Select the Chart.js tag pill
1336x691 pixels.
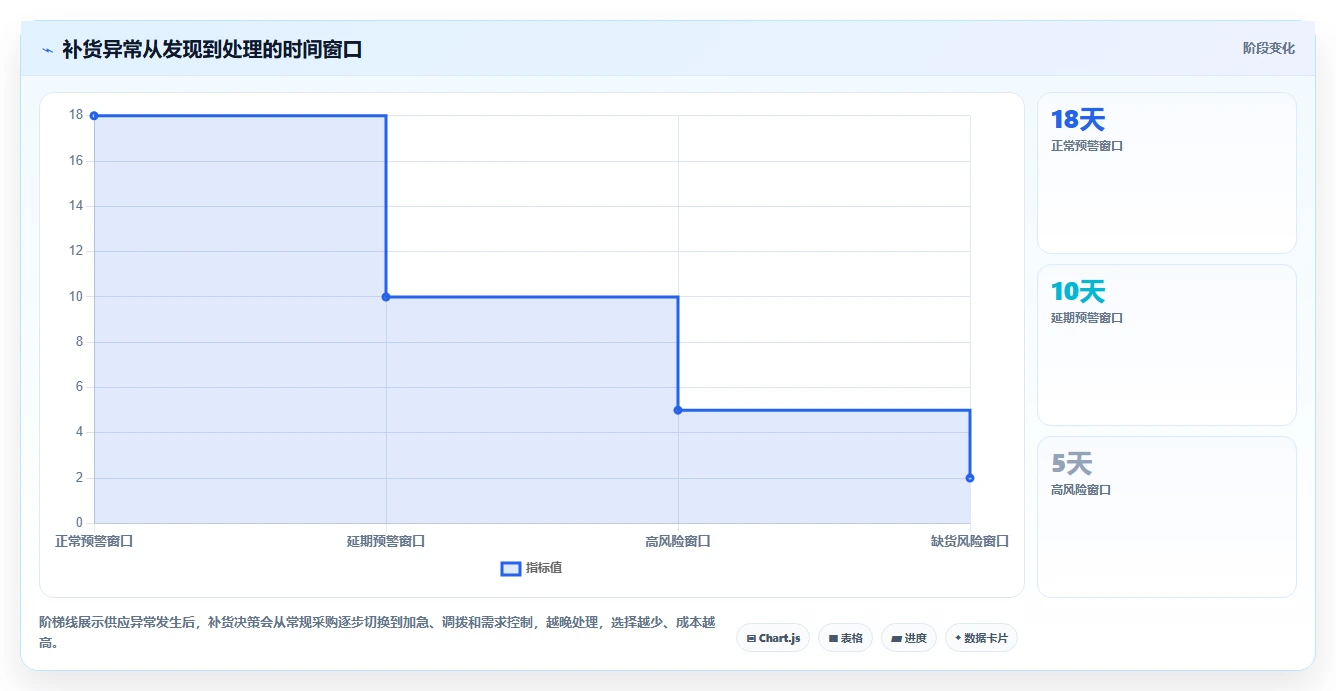tap(773, 638)
